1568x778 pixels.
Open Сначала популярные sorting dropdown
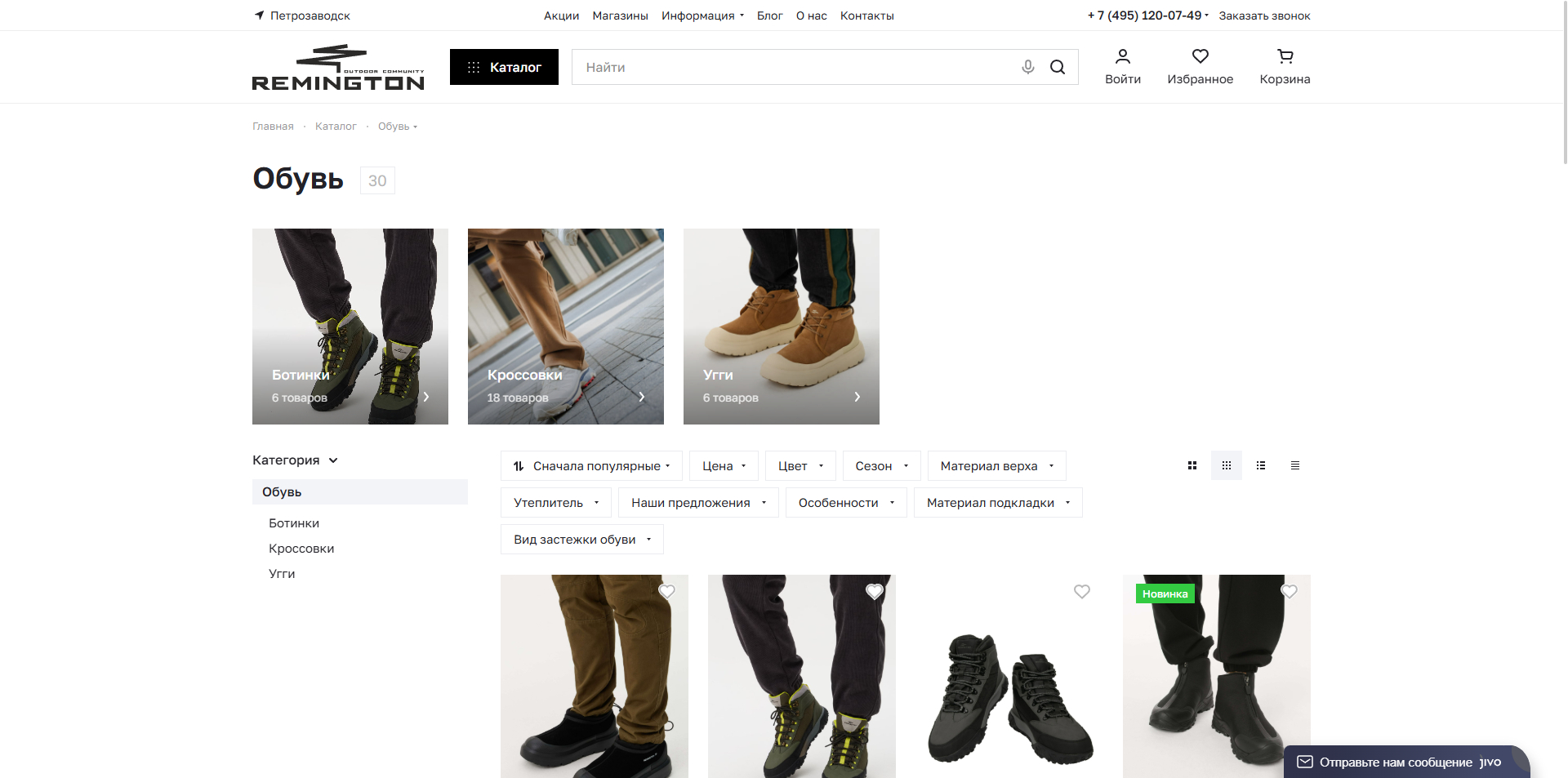coord(592,466)
